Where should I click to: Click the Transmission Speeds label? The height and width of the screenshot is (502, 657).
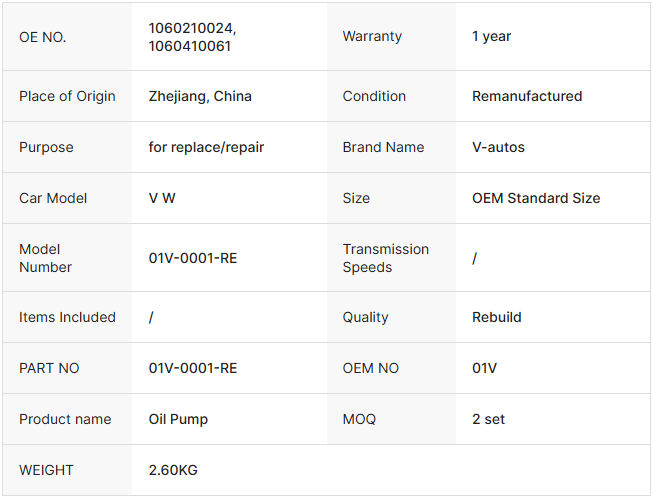(x=385, y=258)
